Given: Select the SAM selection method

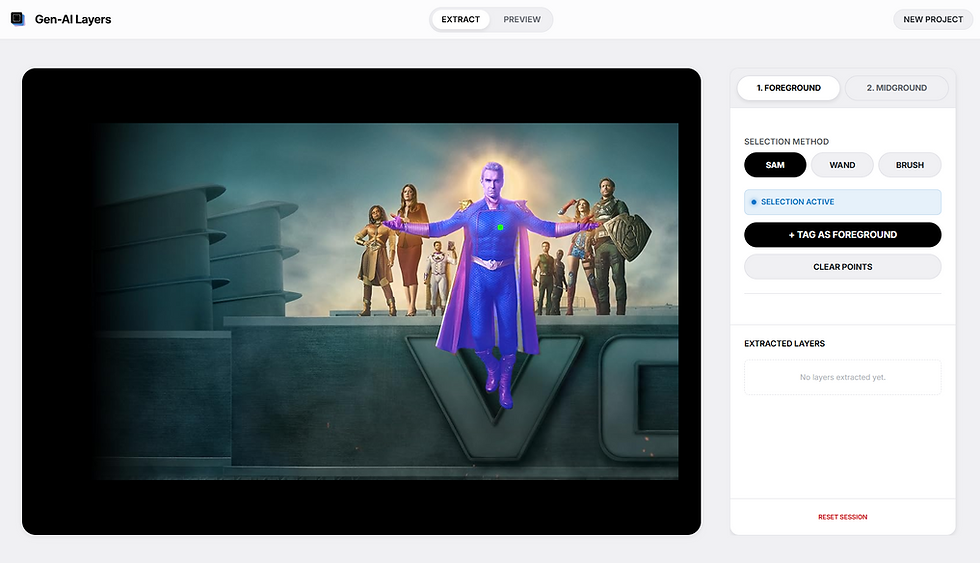Looking at the screenshot, I should pyautogui.click(x=775, y=165).
